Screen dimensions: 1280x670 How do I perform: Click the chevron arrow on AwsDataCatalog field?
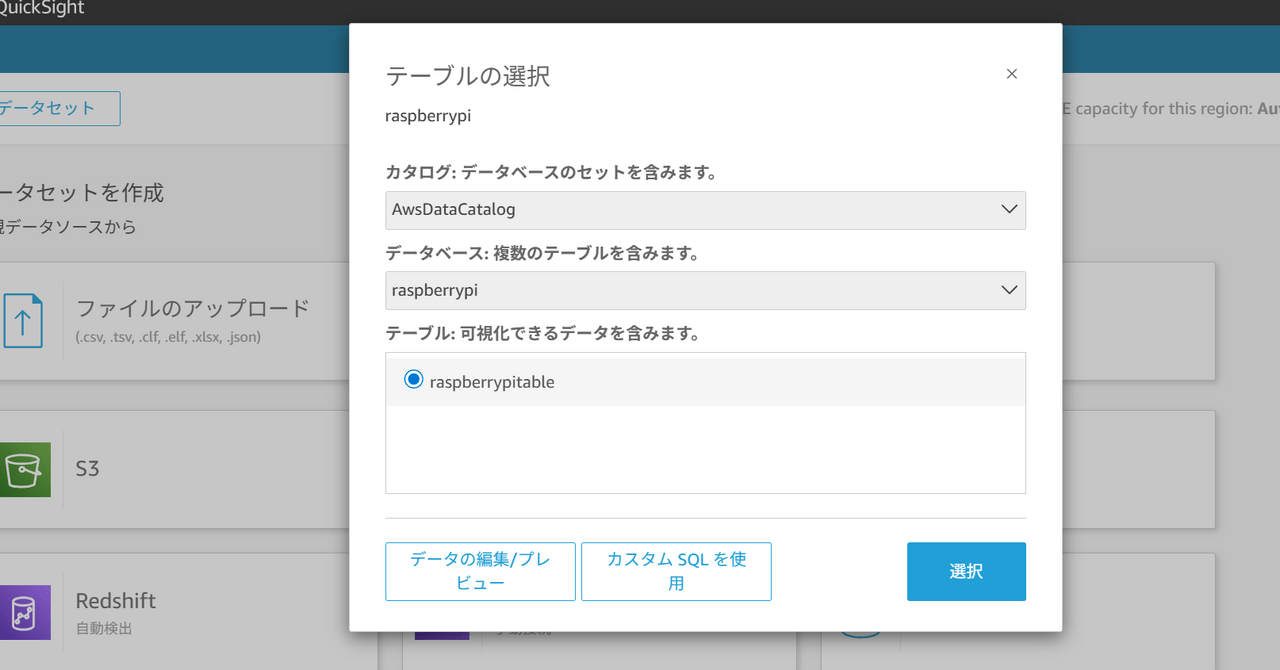click(x=1008, y=210)
